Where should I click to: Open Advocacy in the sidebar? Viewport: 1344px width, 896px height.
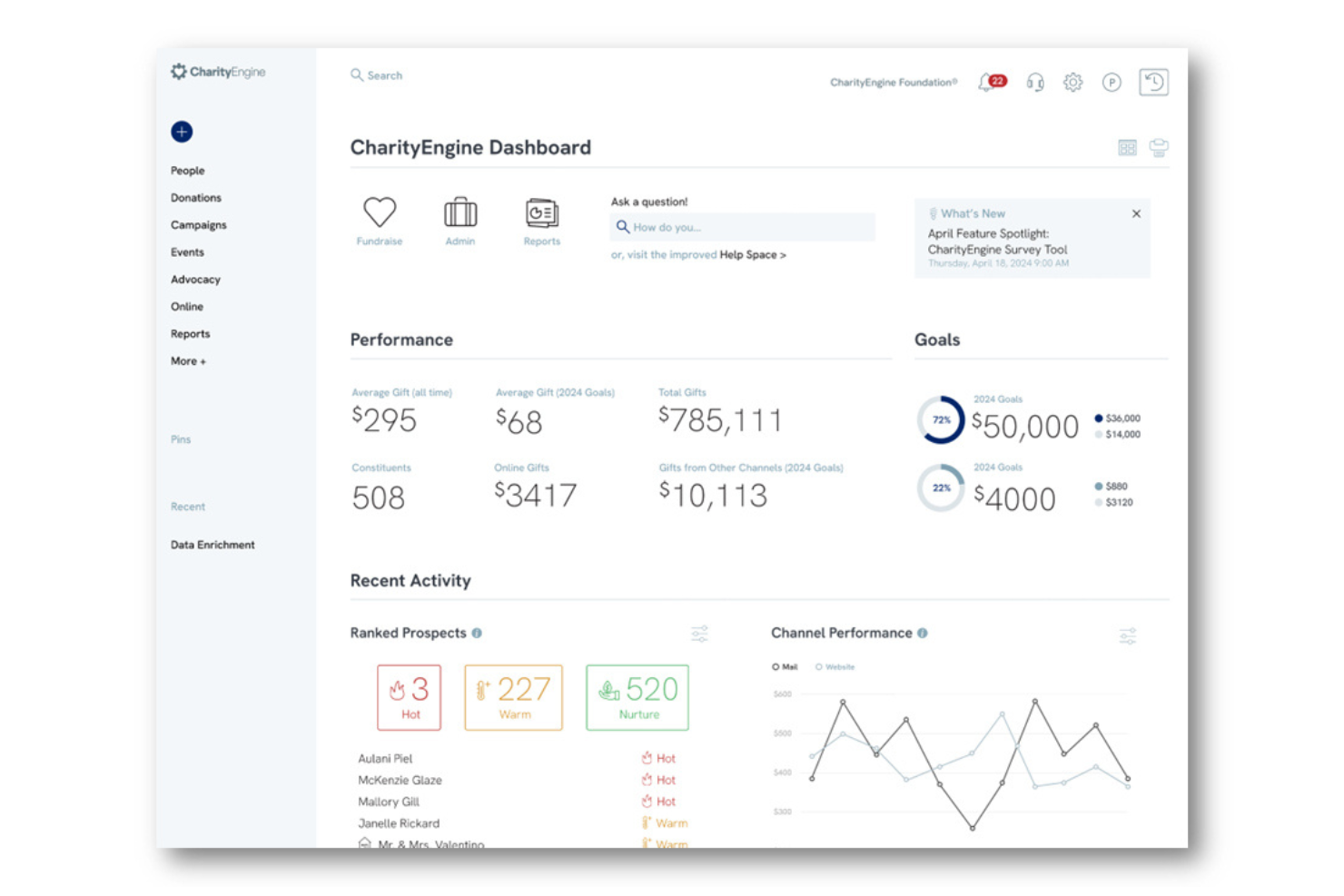(x=196, y=280)
